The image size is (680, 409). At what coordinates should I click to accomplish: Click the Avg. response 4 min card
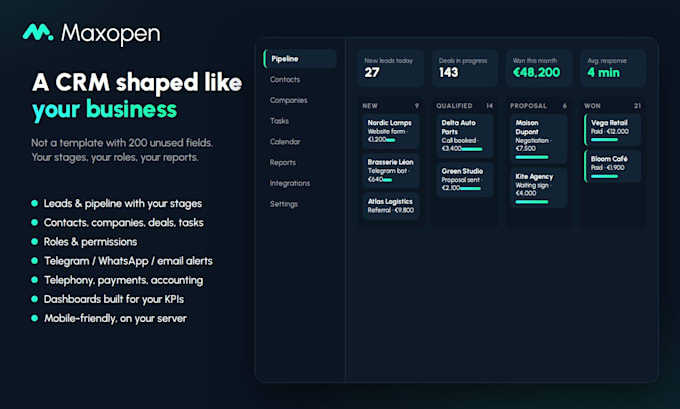[613, 68]
